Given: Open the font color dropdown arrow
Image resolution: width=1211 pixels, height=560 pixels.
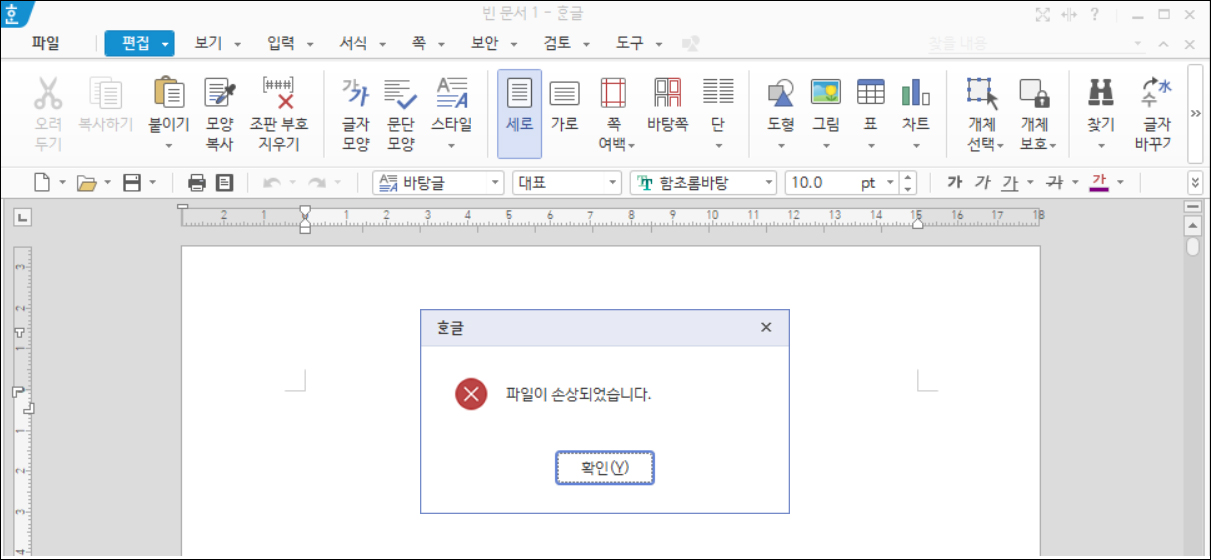Looking at the screenshot, I should 1121,183.
